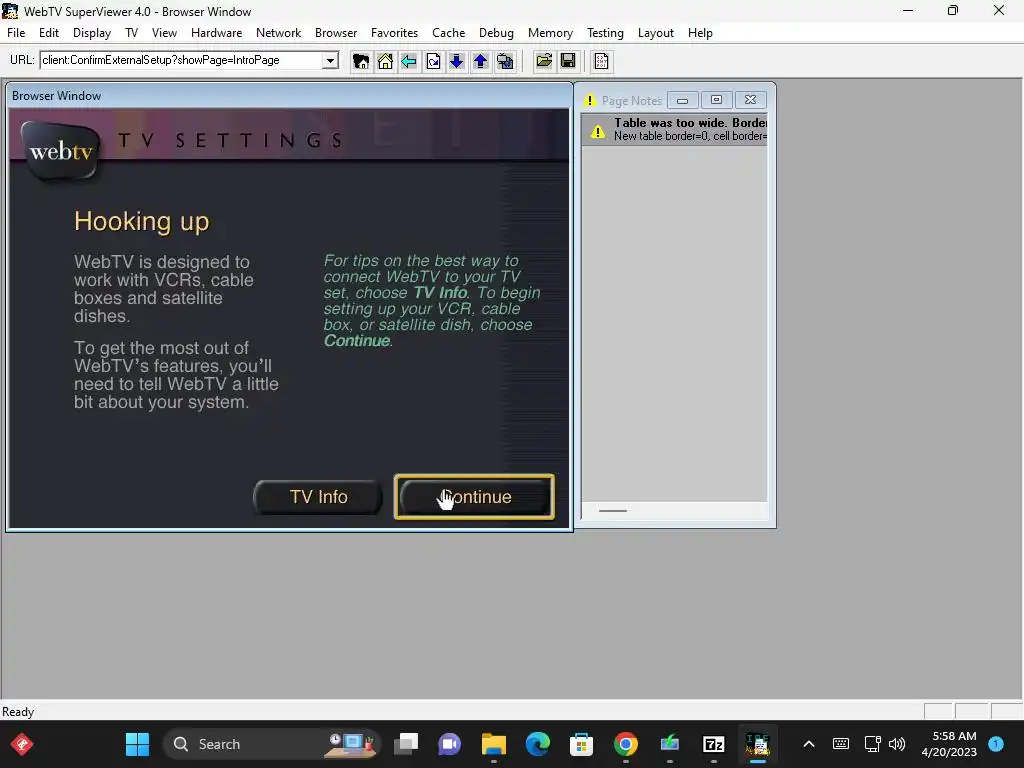Show hidden system tray icons
Screen dimensions: 1024x768
pyautogui.click(x=808, y=744)
